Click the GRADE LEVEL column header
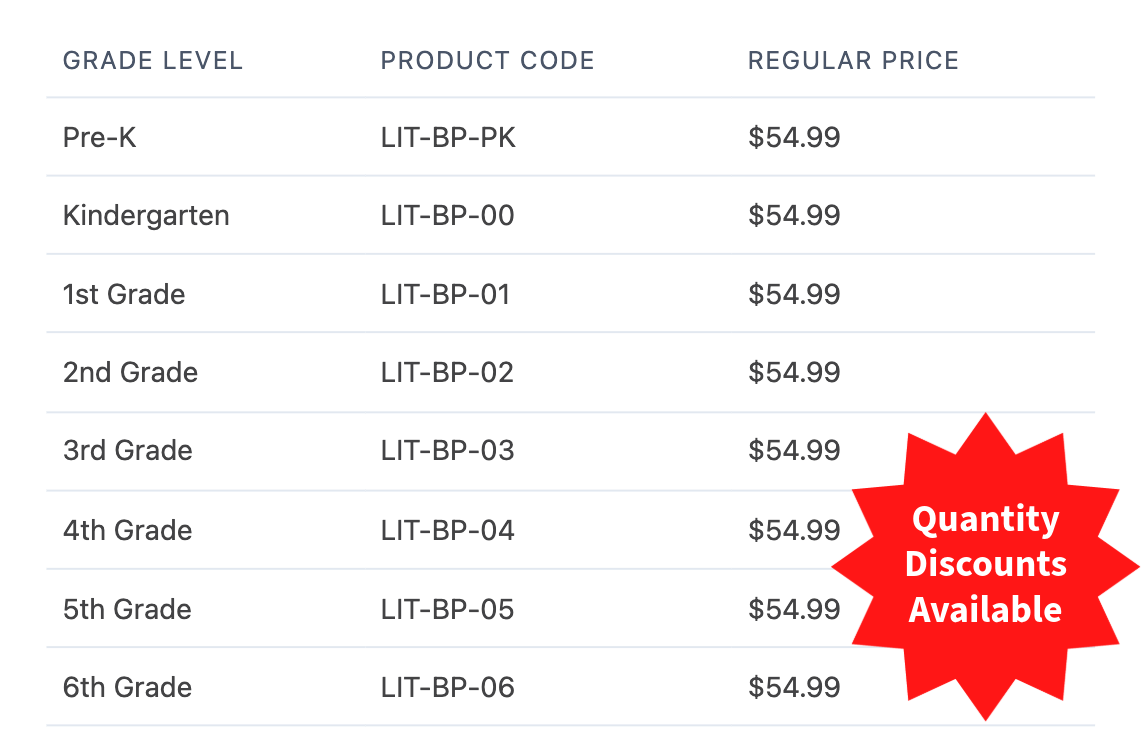 coord(153,61)
